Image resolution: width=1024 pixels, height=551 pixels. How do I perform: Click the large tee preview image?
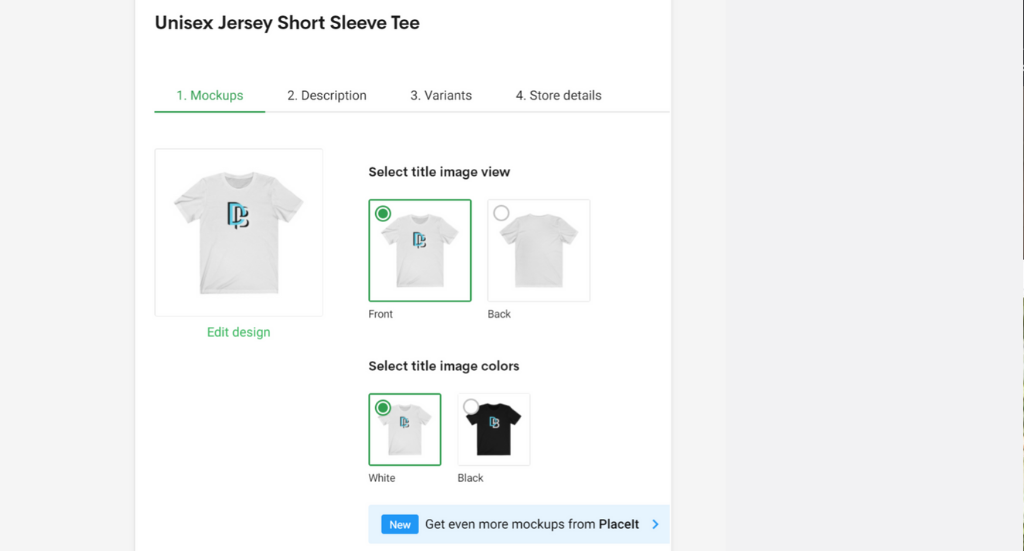click(x=238, y=232)
